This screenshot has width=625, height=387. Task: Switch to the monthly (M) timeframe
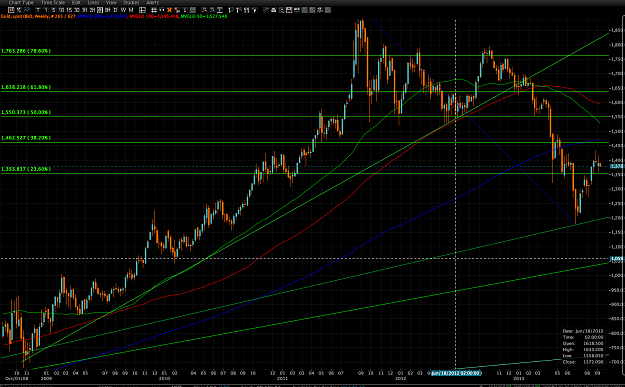click(x=131, y=10)
